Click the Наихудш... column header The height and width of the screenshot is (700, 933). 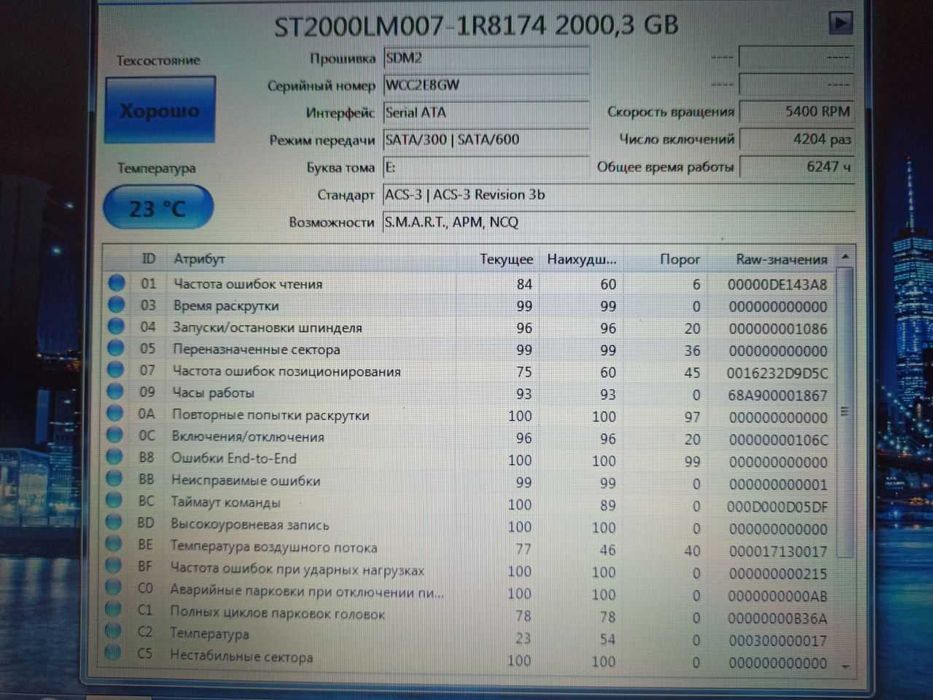tap(581, 260)
